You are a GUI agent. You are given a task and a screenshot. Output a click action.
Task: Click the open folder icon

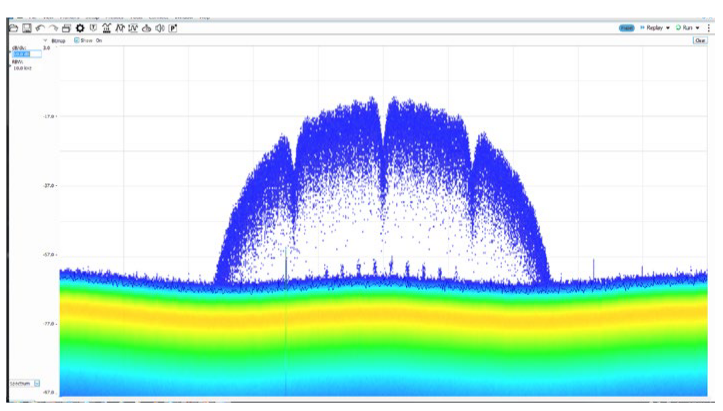coord(14,28)
